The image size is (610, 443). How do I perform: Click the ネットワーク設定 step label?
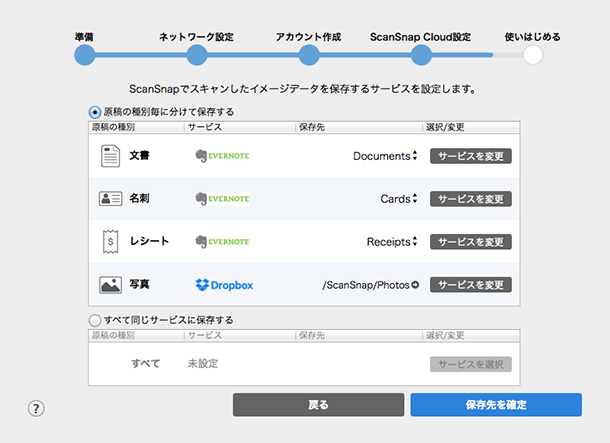coord(196,37)
